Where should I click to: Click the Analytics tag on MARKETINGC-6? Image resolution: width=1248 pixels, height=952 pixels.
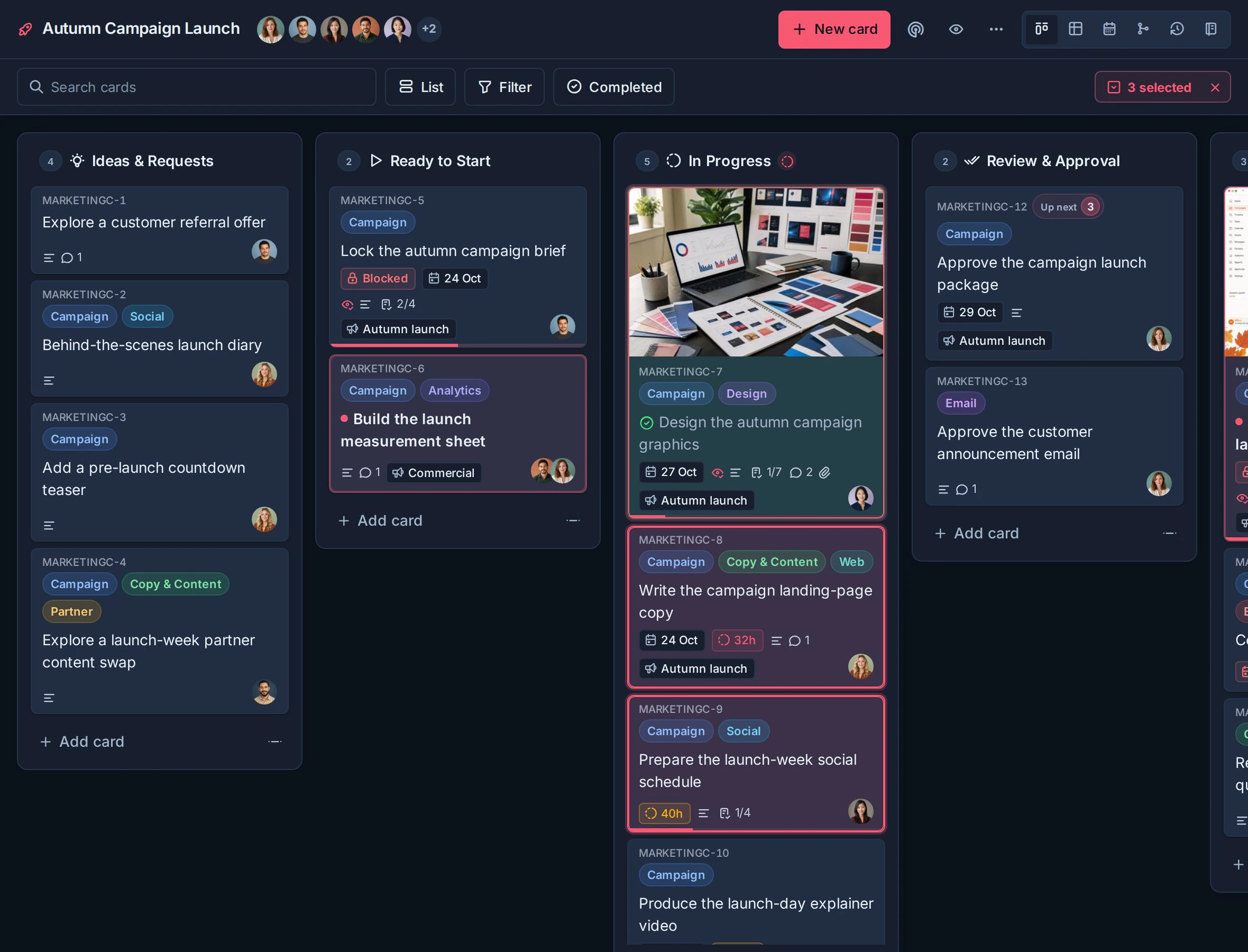click(x=454, y=390)
